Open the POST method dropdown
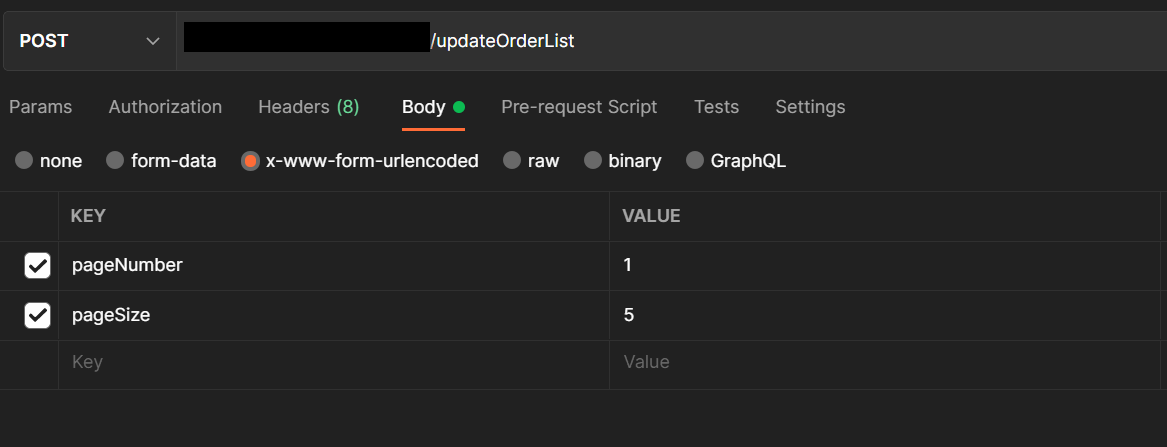Image resolution: width=1167 pixels, height=447 pixels. pyautogui.click(x=89, y=41)
